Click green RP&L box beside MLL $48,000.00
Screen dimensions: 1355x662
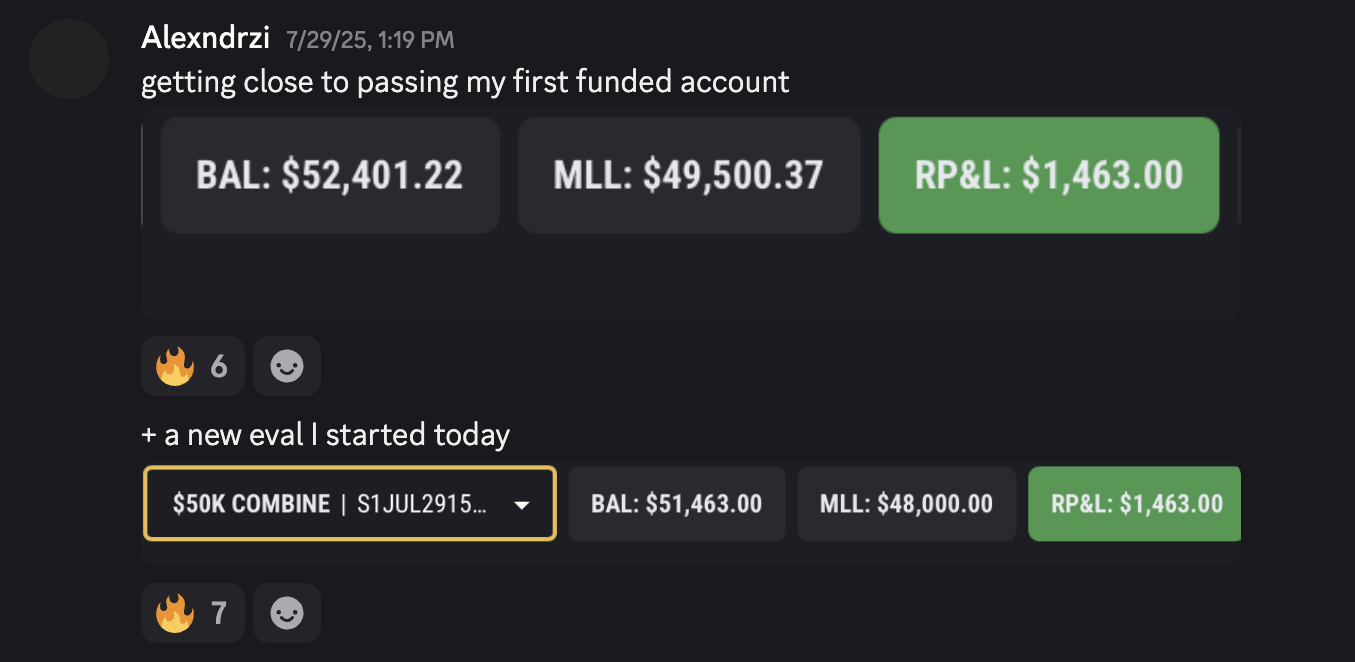pyautogui.click(x=1136, y=504)
